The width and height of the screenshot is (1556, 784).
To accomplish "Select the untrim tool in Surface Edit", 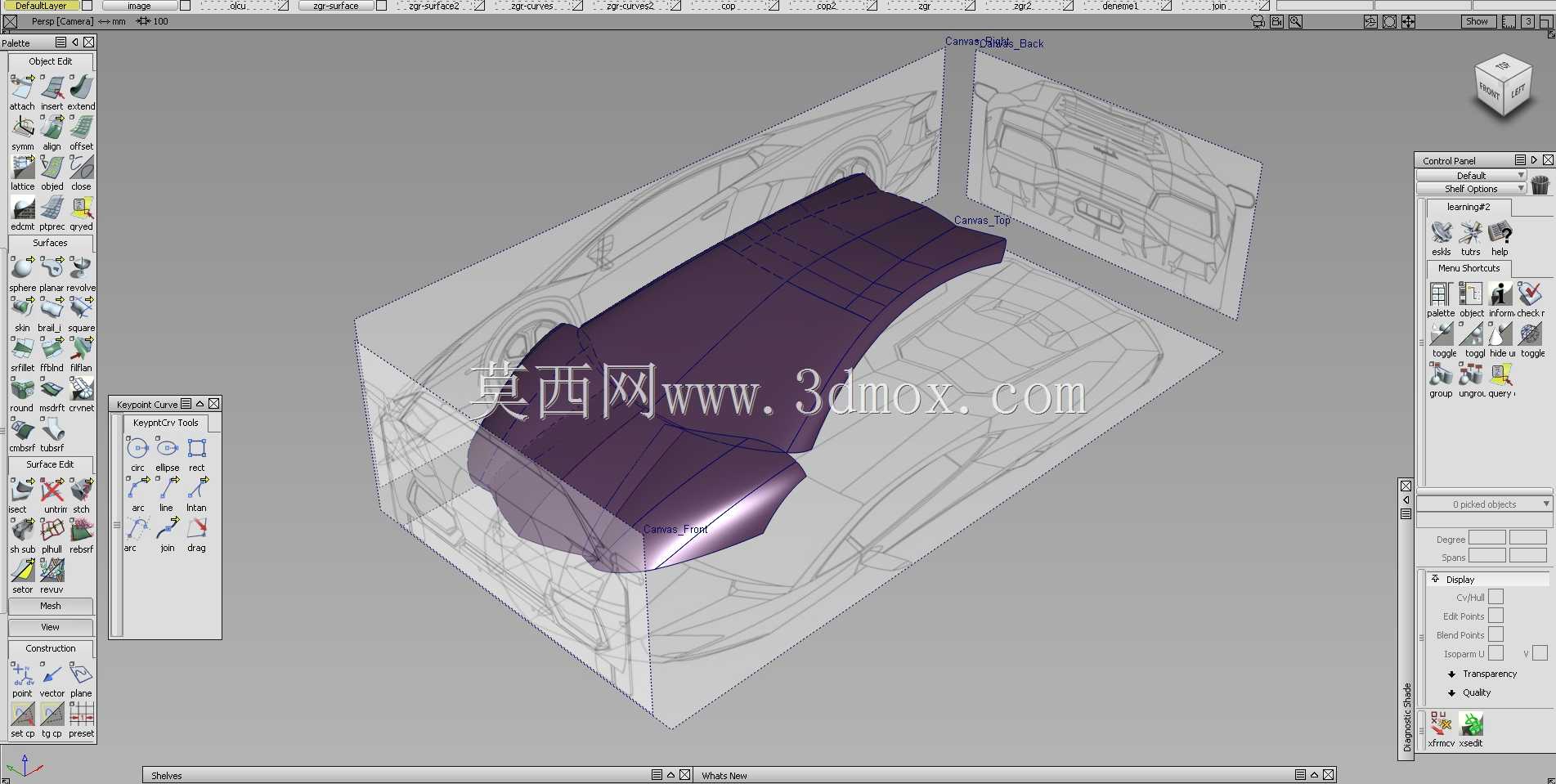I will 52,491.
